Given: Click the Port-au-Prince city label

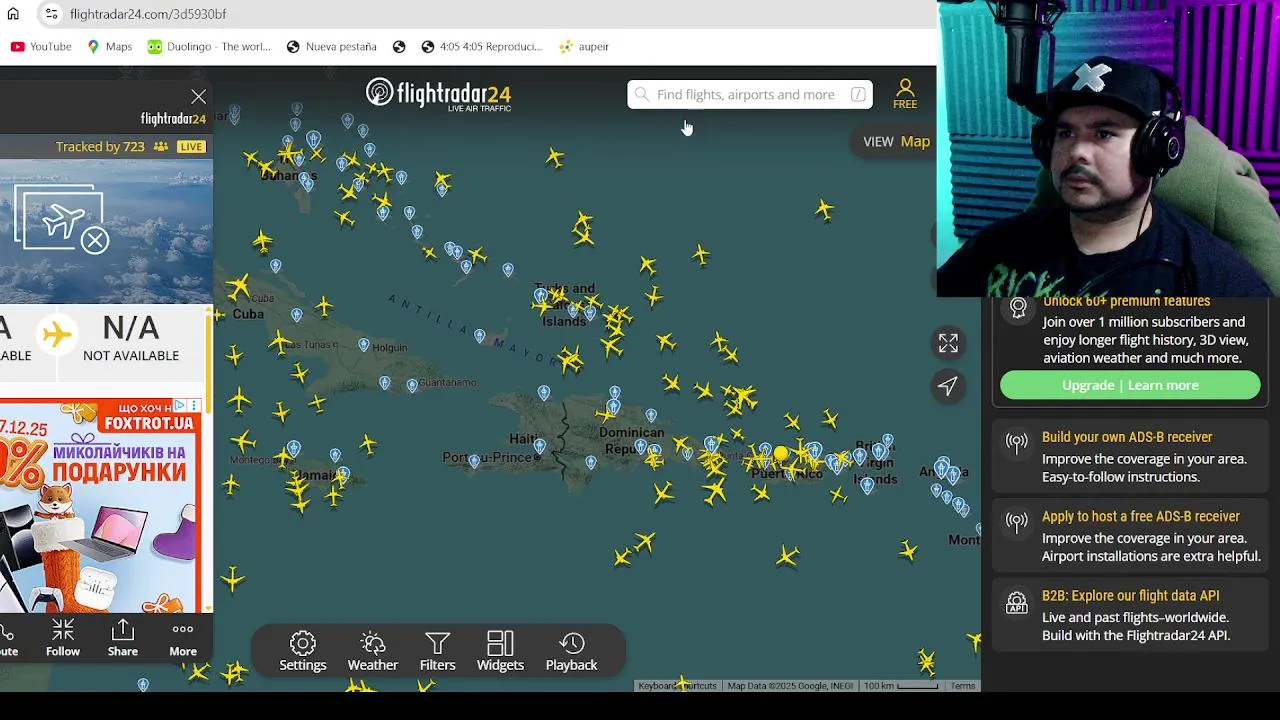Looking at the screenshot, I should tap(491, 458).
